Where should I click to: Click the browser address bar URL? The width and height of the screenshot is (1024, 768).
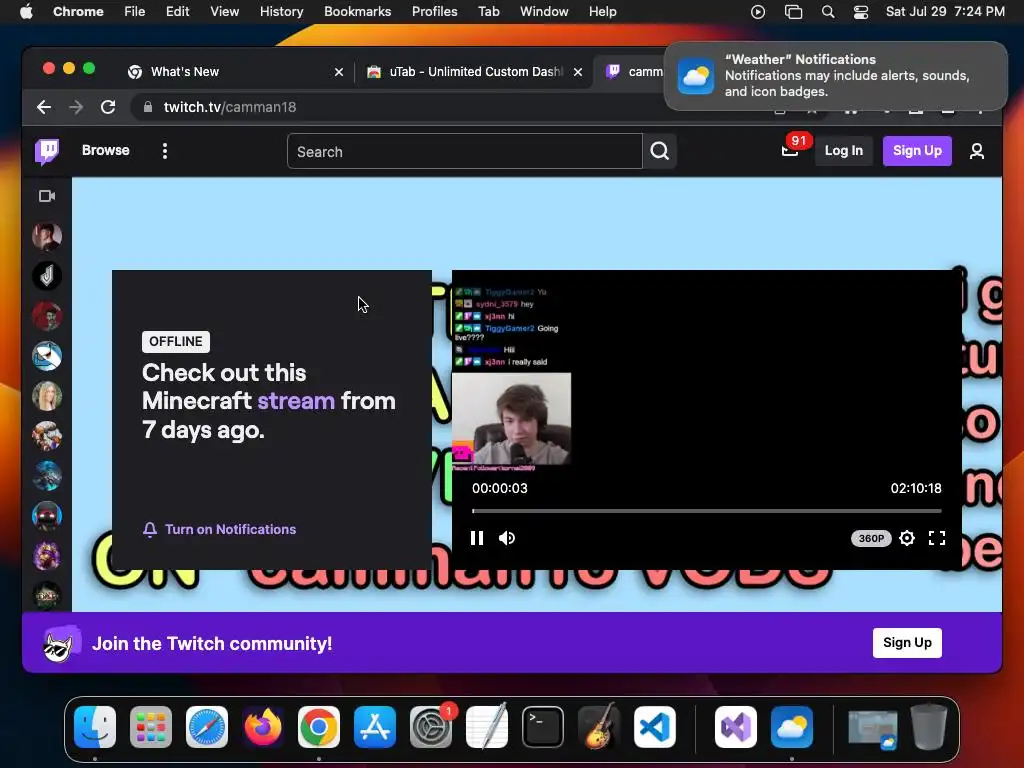[x=230, y=107]
